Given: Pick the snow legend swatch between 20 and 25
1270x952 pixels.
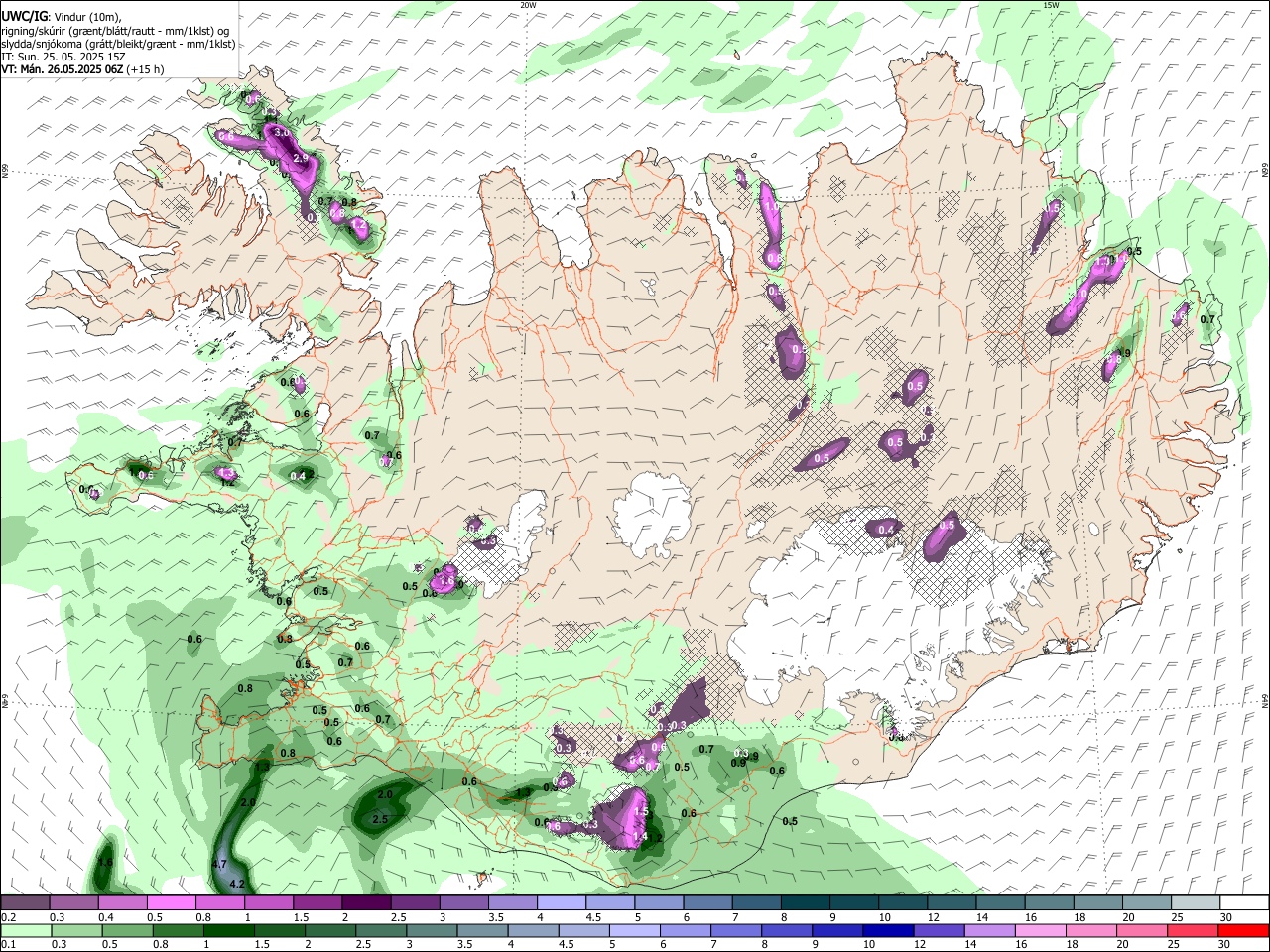Looking at the screenshot, I should tap(1145, 903).
